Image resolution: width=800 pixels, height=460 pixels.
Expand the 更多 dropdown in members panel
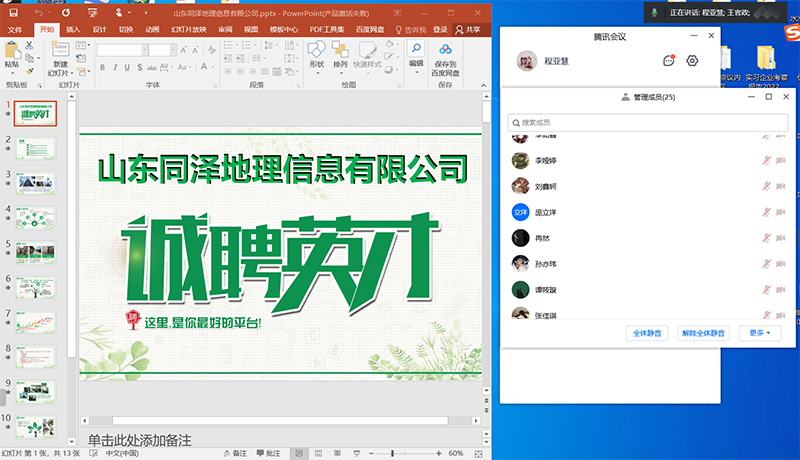(760, 333)
